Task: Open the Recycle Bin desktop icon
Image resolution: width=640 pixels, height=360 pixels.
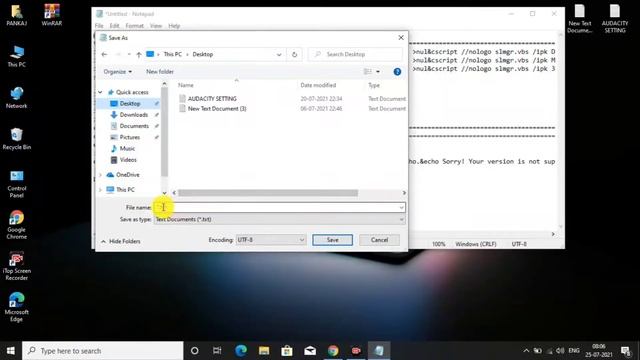Action: 17,139
